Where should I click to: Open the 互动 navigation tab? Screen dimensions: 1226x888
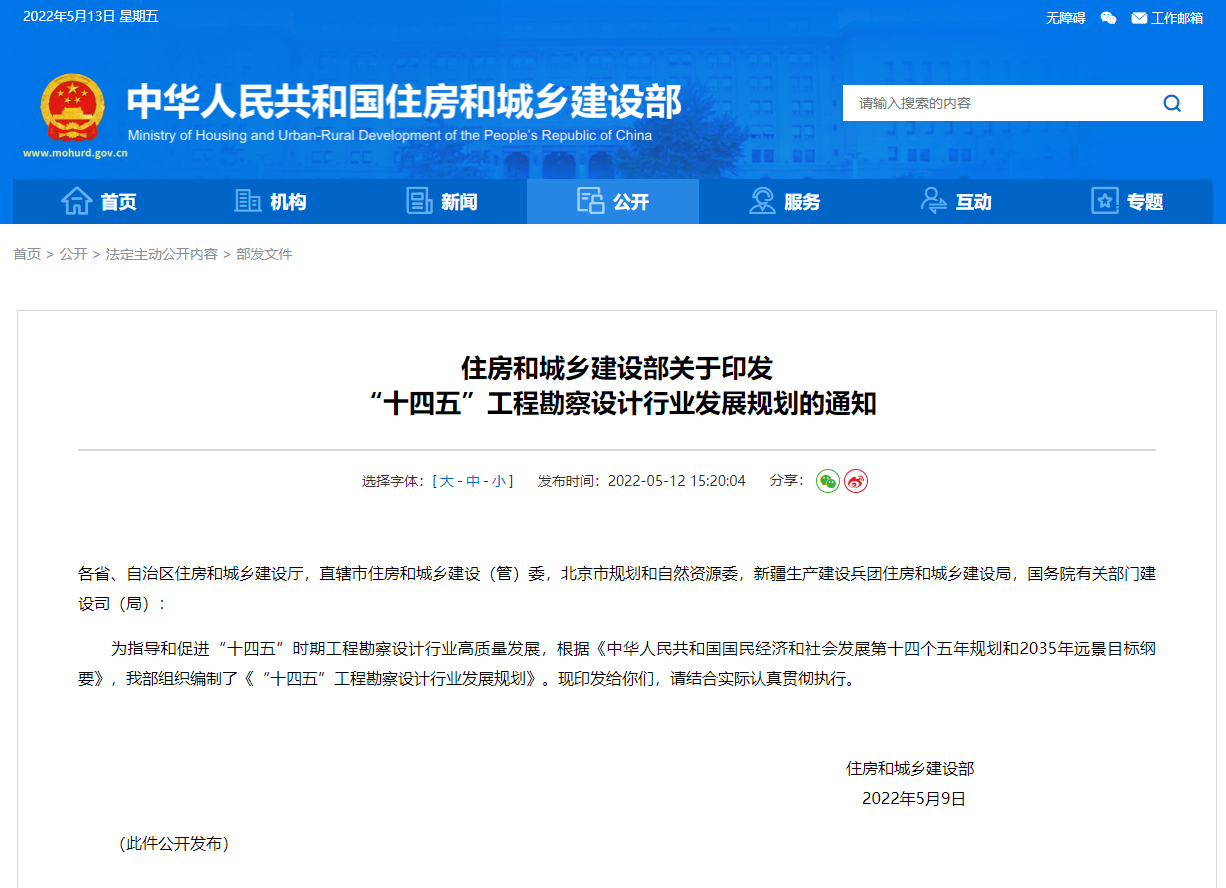coord(956,201)
